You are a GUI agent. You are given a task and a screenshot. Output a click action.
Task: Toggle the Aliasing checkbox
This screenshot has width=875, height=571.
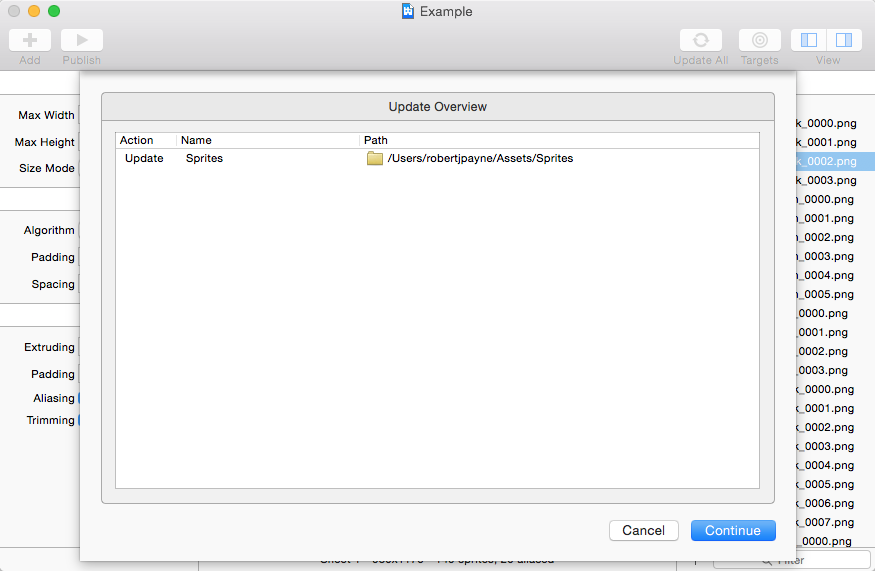pos(77,398)
